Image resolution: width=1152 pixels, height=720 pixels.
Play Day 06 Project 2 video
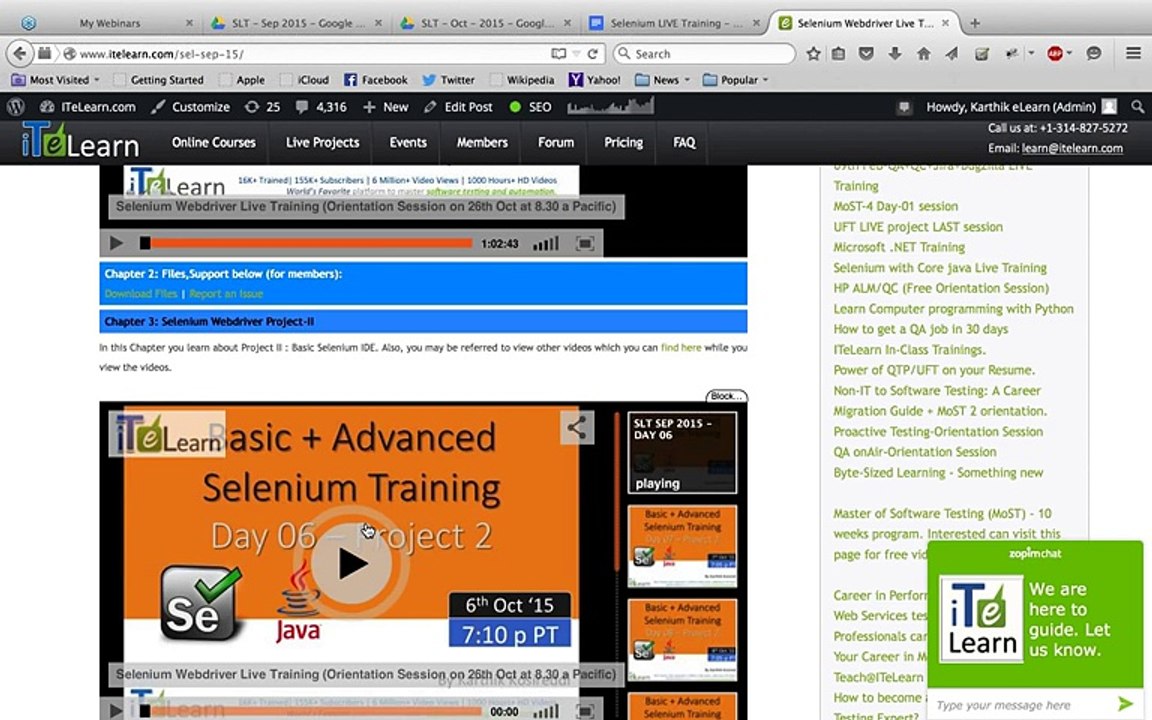(351, 564)
